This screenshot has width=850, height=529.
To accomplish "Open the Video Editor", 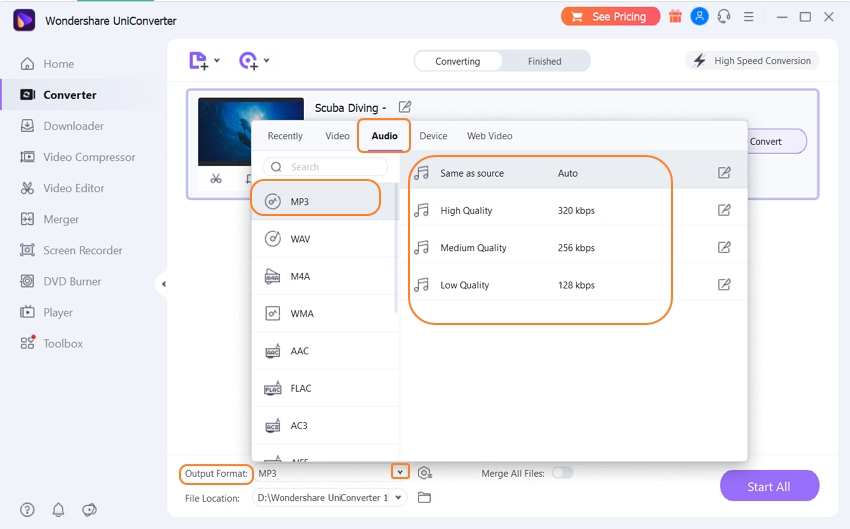I will [62, 188].
